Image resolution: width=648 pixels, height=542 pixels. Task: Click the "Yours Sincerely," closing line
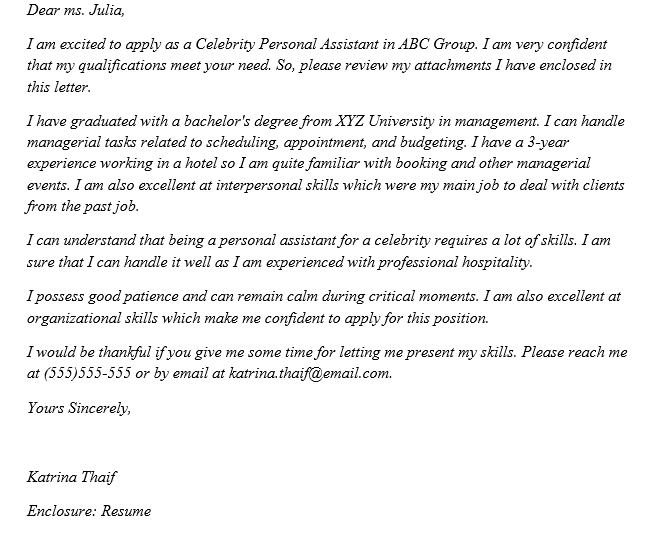click(x=78, y=407)
